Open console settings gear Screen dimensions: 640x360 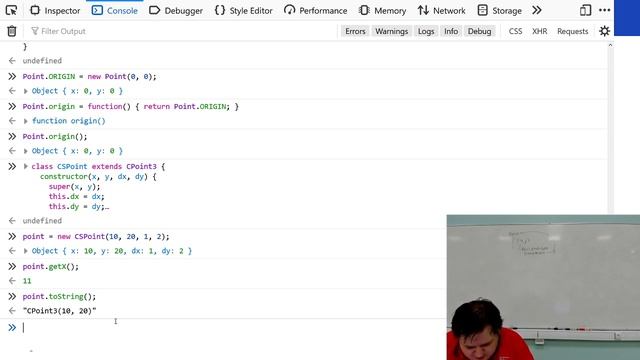604,31
